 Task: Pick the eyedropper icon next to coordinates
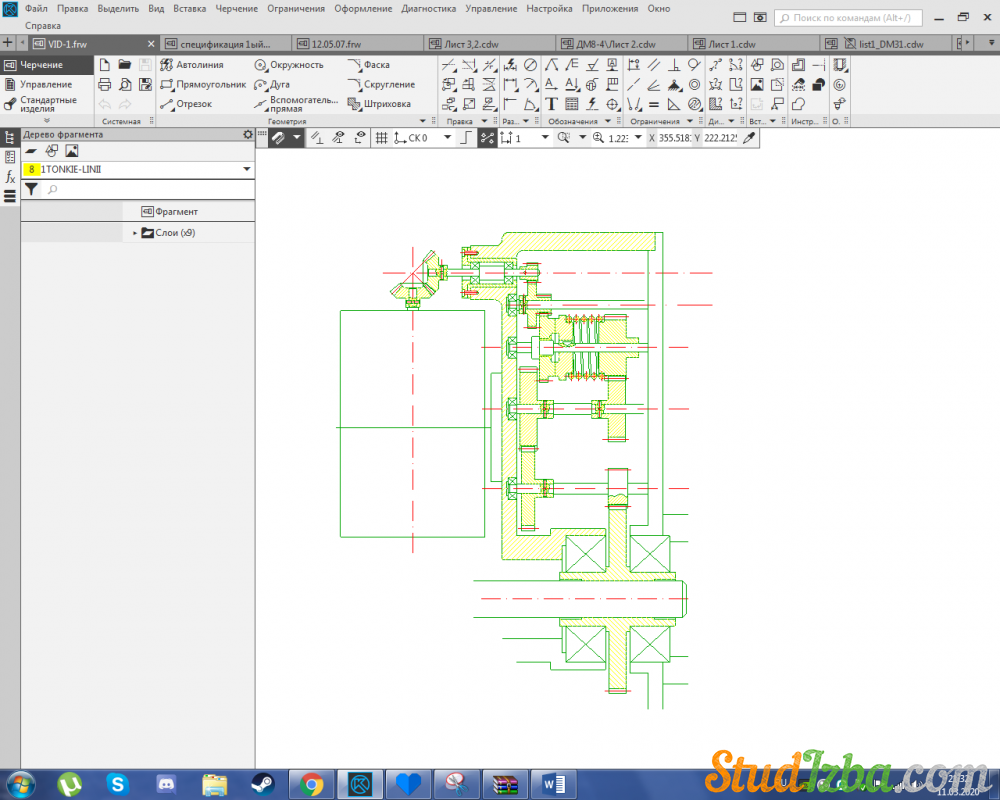coord(748,138)
